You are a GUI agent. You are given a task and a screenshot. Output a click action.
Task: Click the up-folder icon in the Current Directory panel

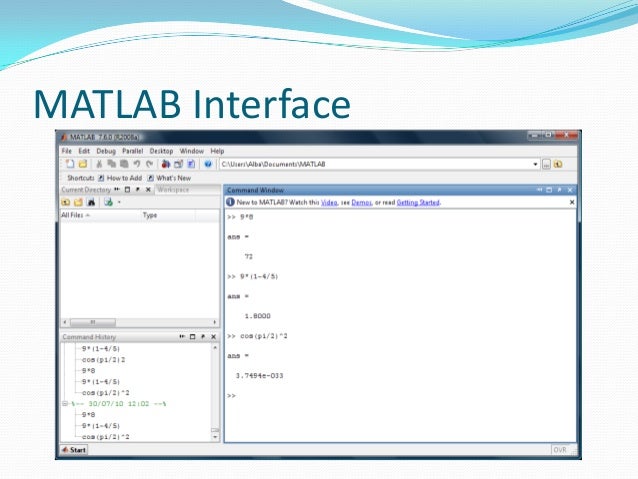pyautogui.click(x=66, y=202)
